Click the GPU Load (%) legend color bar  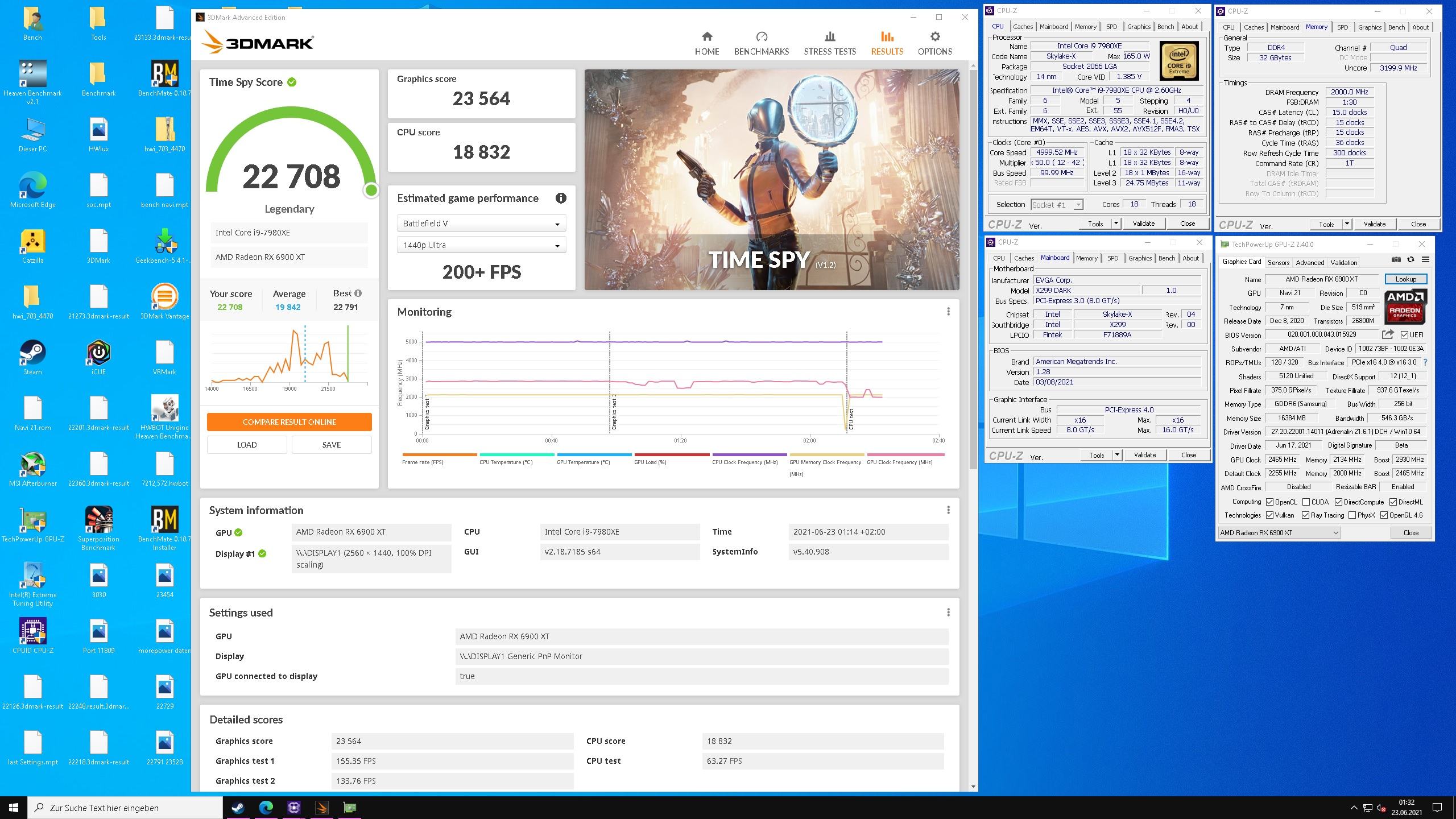point(672,454)
